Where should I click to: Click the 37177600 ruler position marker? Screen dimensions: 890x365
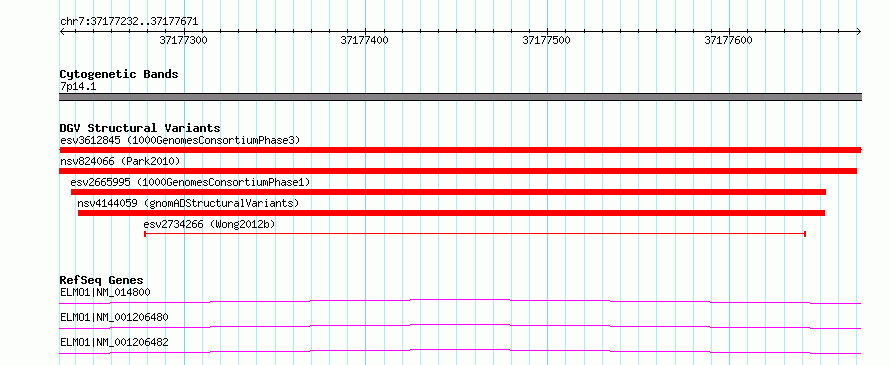pos(728,40)
